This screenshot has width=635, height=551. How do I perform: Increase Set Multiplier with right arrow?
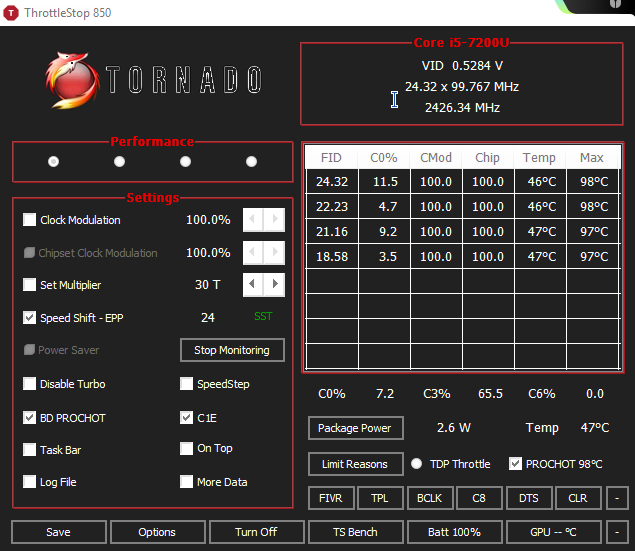(x=275, y=285)
